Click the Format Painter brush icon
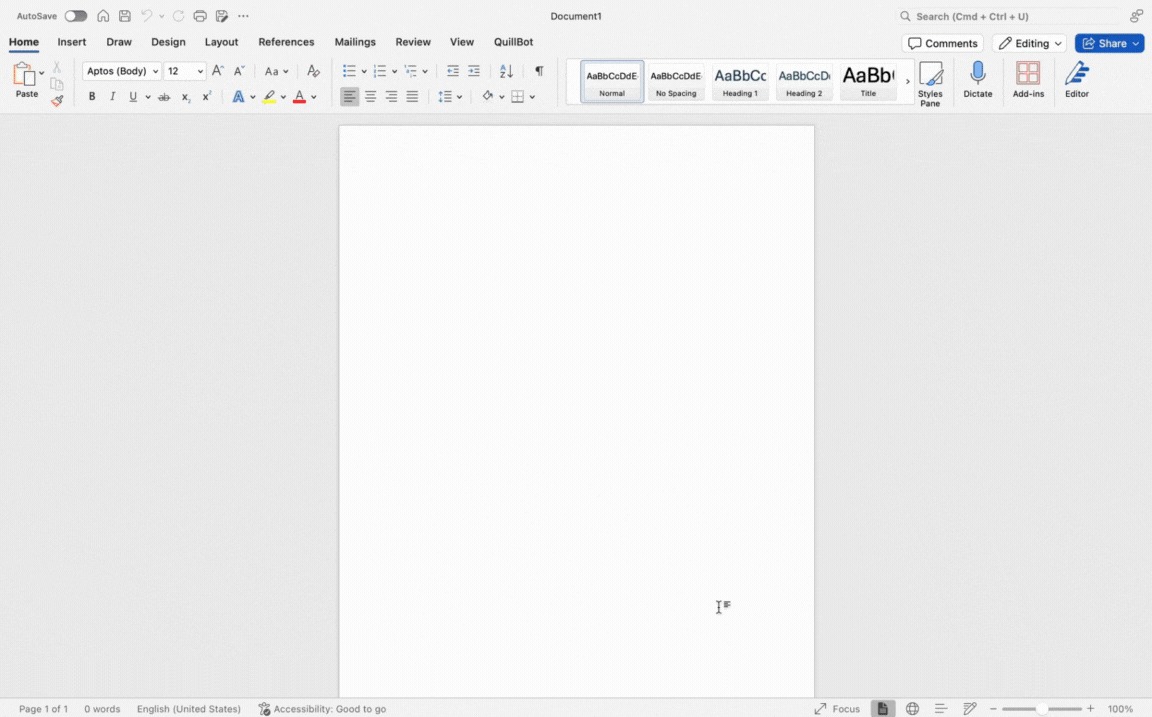The width and height of the screenshot is (1152, 717). [x=57, y=101]
